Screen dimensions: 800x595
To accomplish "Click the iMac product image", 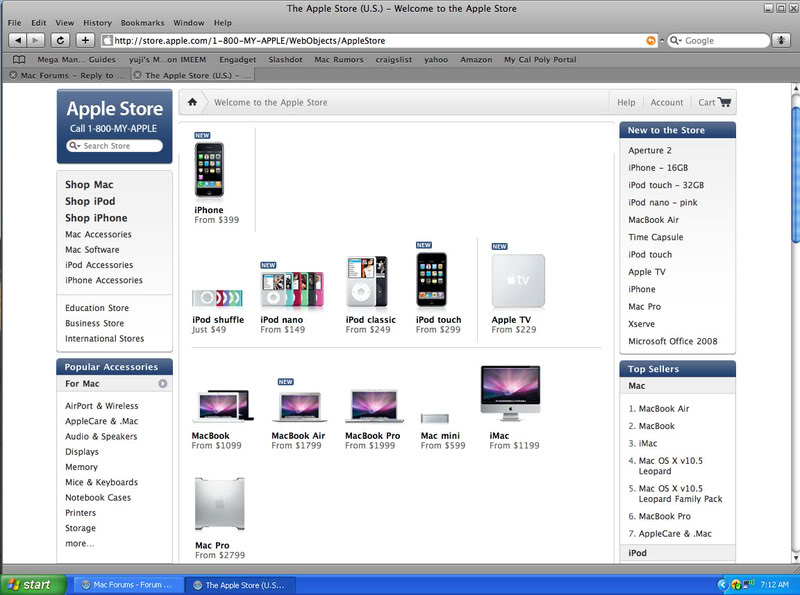I will tap(510, 393).
